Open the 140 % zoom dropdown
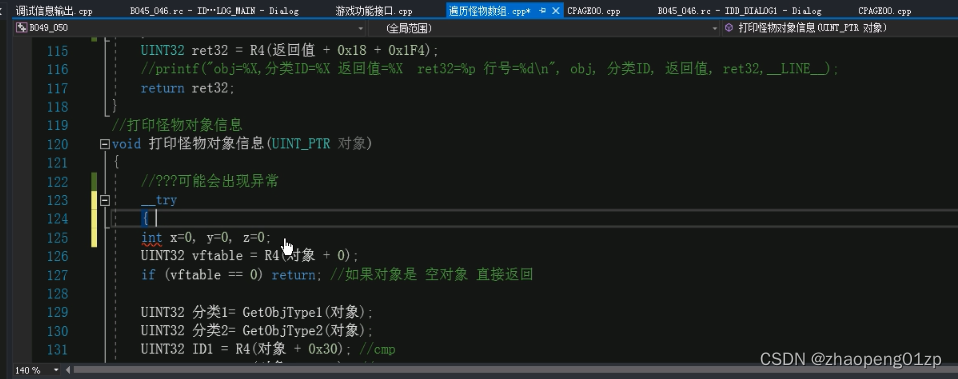 pyautogui.click(x=56, y=370)
